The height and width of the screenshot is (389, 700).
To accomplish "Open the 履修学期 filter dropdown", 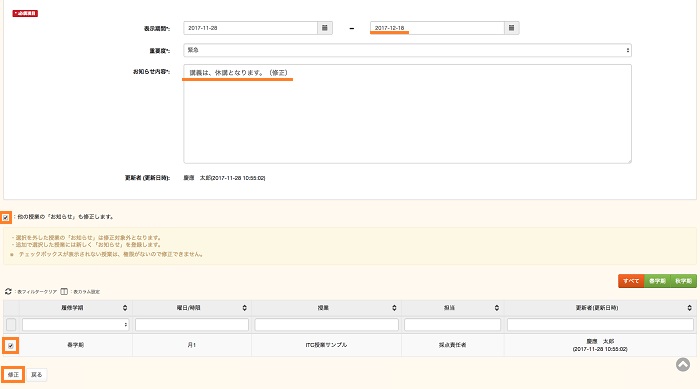I will (x=75, y=325).
